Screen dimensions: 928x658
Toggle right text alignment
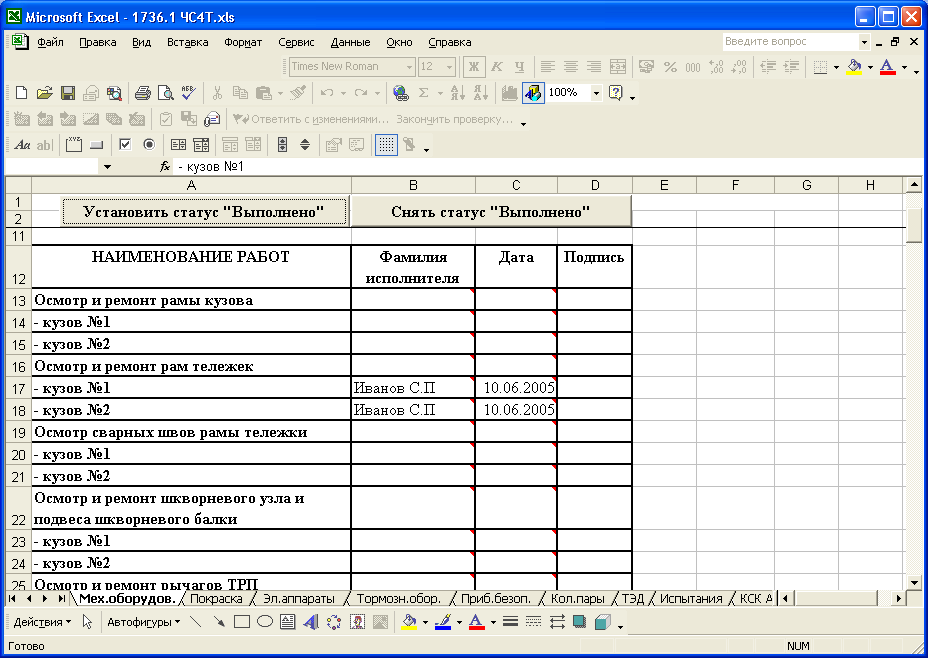(x=594, y=67)
